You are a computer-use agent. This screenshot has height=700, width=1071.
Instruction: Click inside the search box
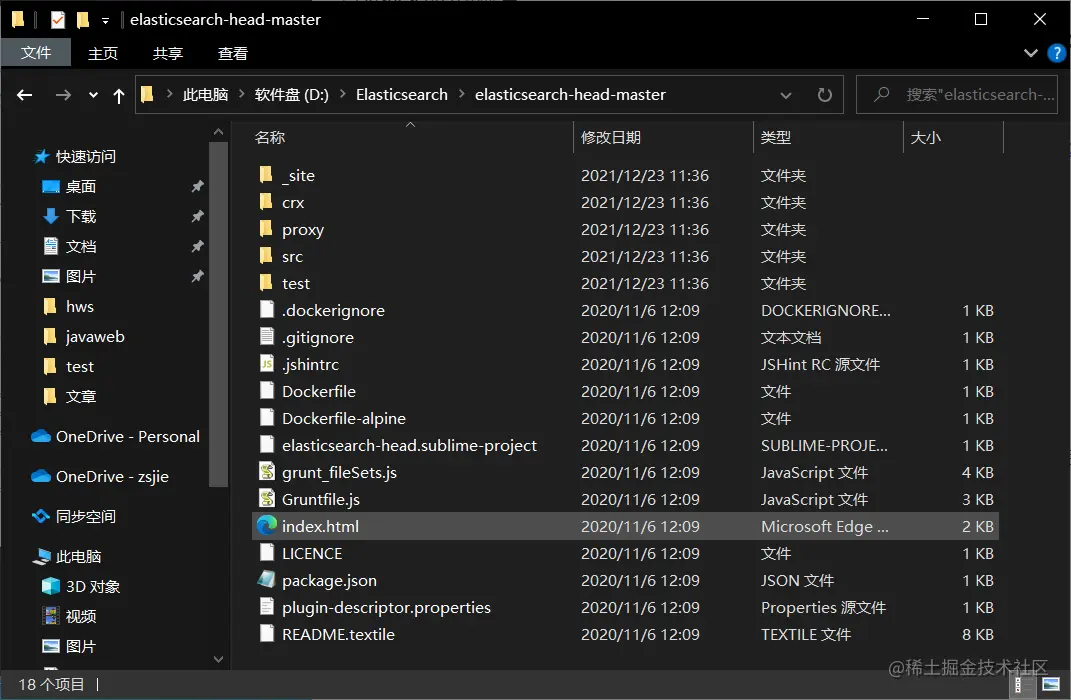(960, 94)
